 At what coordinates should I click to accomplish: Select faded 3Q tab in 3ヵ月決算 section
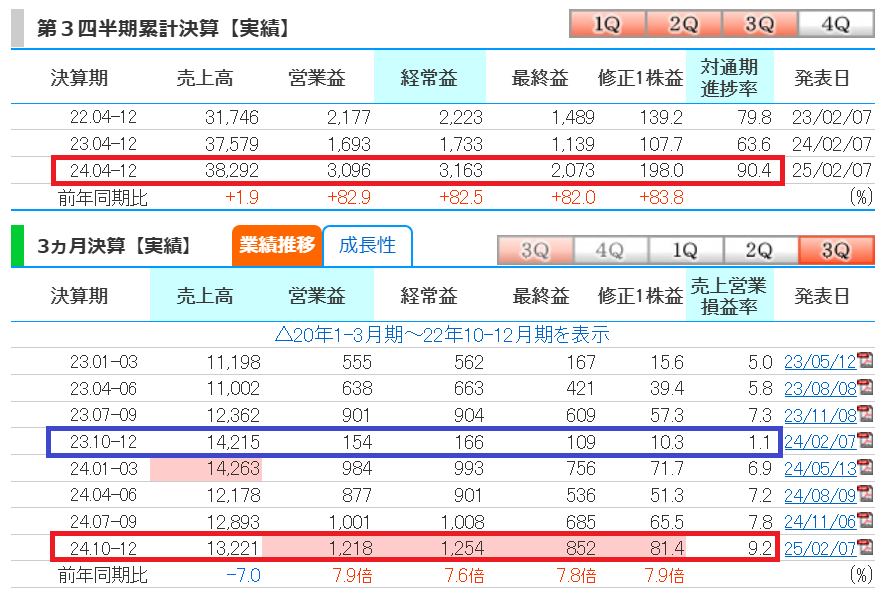point(535,250)
